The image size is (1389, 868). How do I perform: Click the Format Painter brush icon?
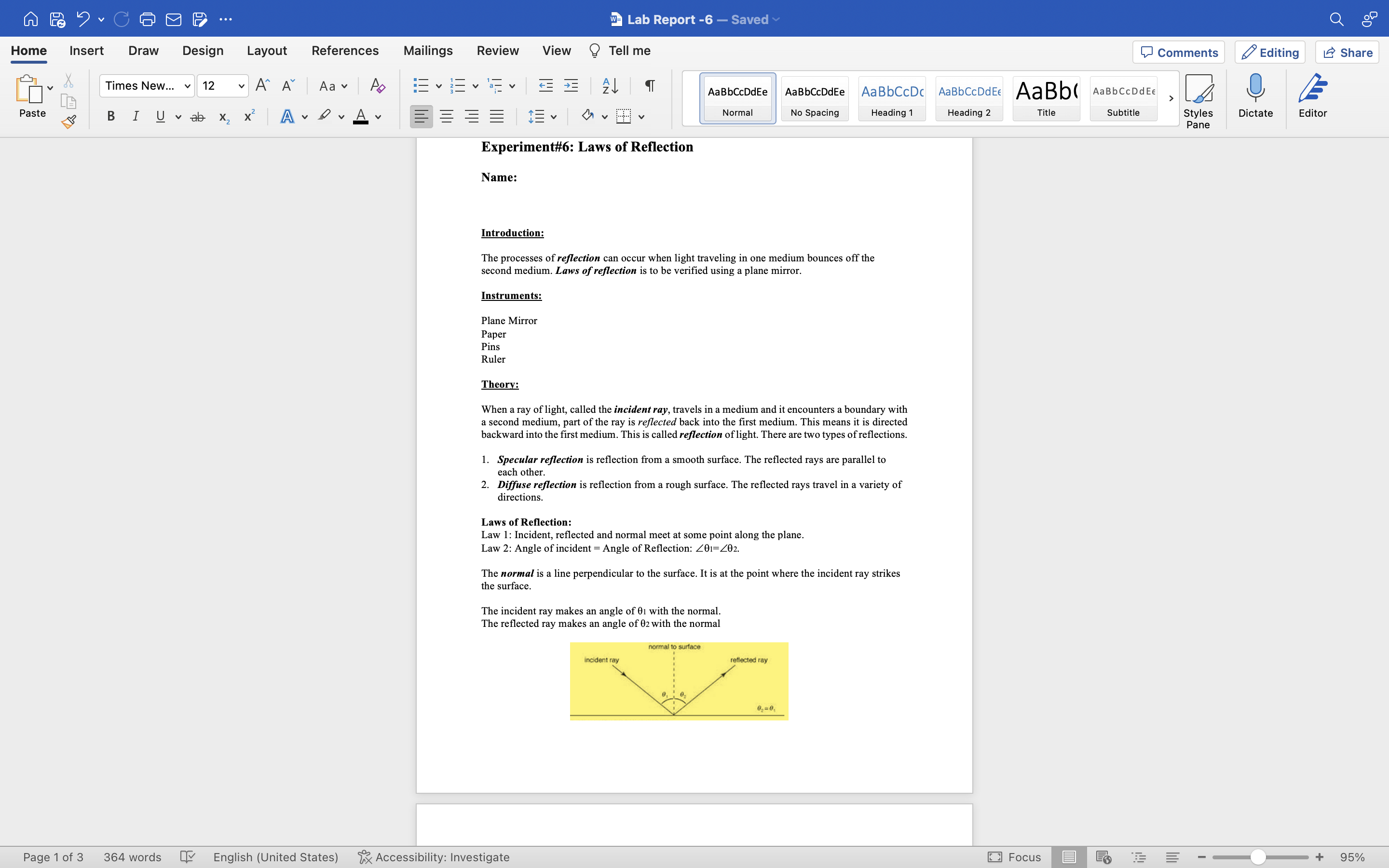click(69, 122)
